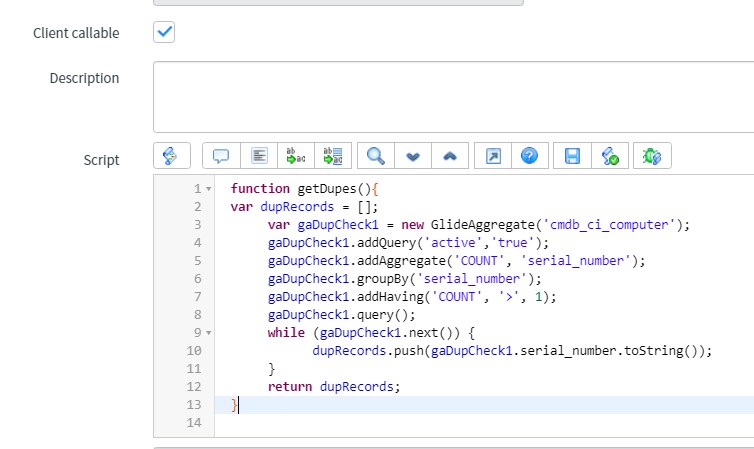Collapse the function fold at line 1
The image size is (754, 449).
pyautogui.click(x=209, y=189)
